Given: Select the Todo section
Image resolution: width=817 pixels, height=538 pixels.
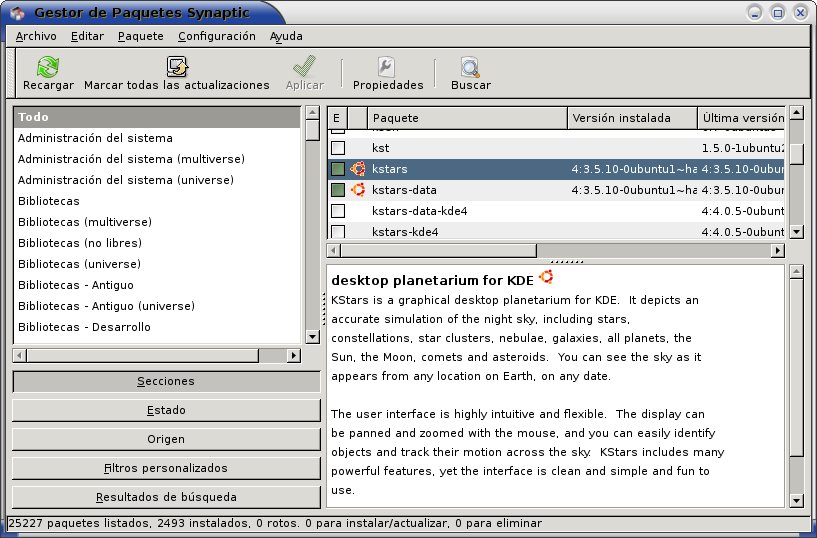Looking at the screenshot, I should pyautogui.click(x=157, y=117).
